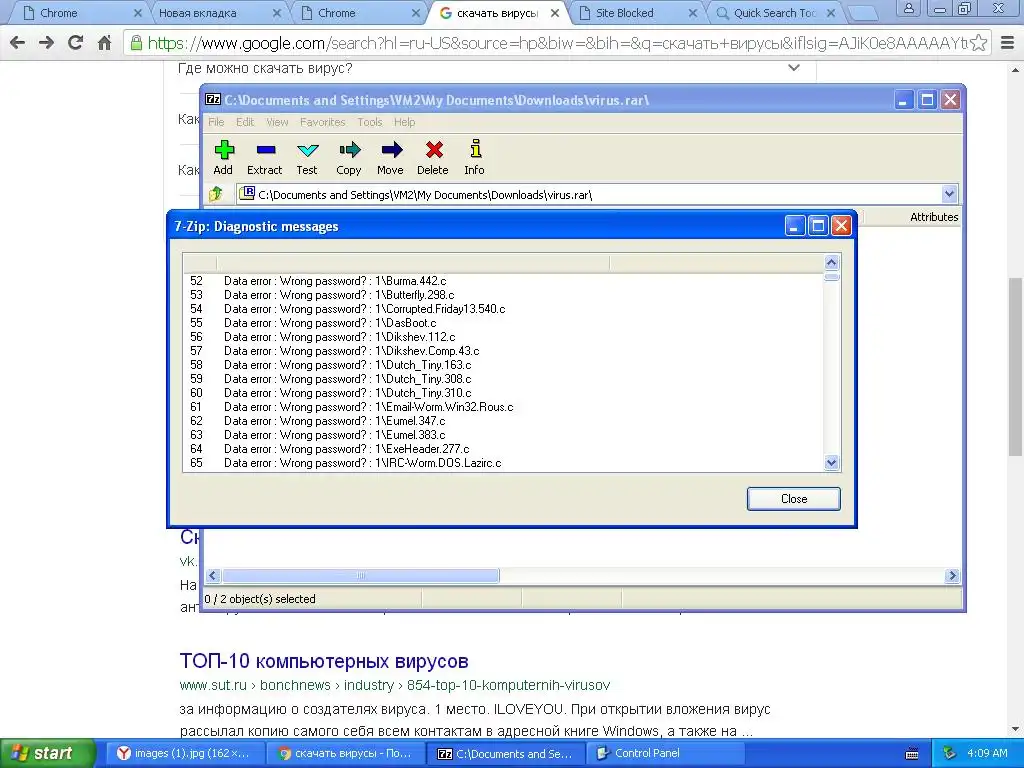Click the Chrome user profile icon

tap(908, 8)
